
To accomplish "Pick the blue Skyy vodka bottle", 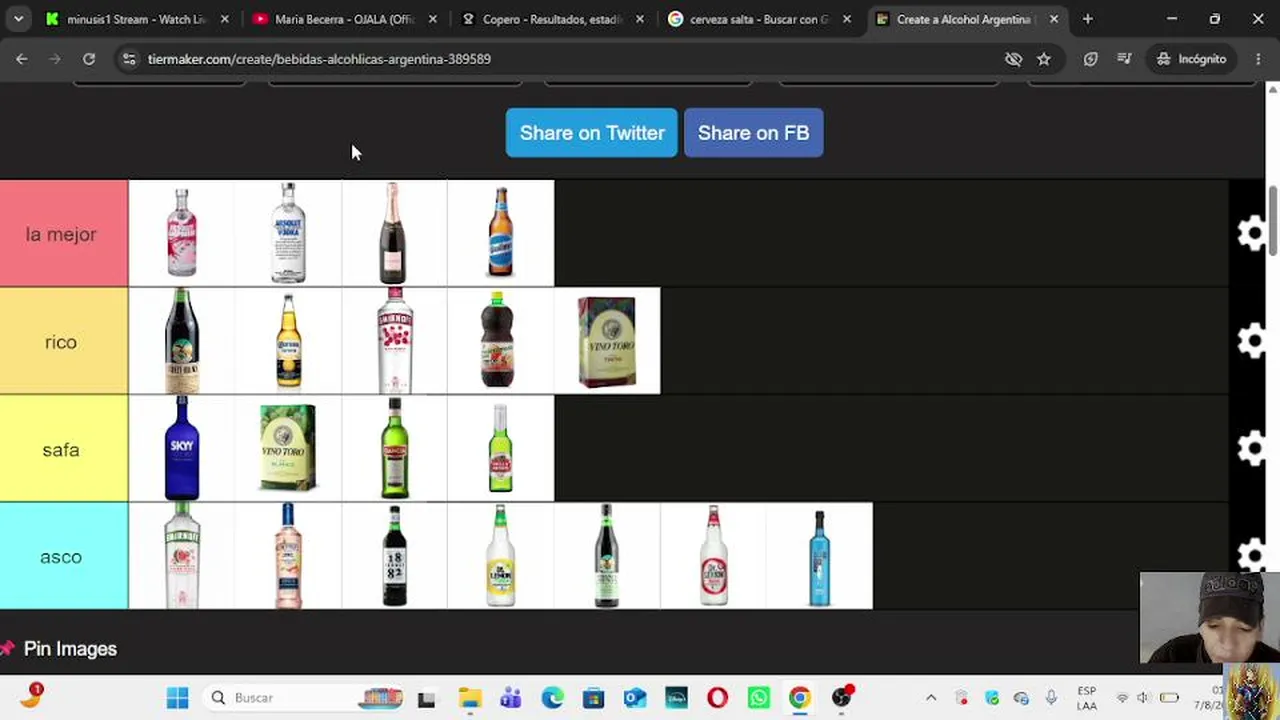I will (x=182, y=448).
